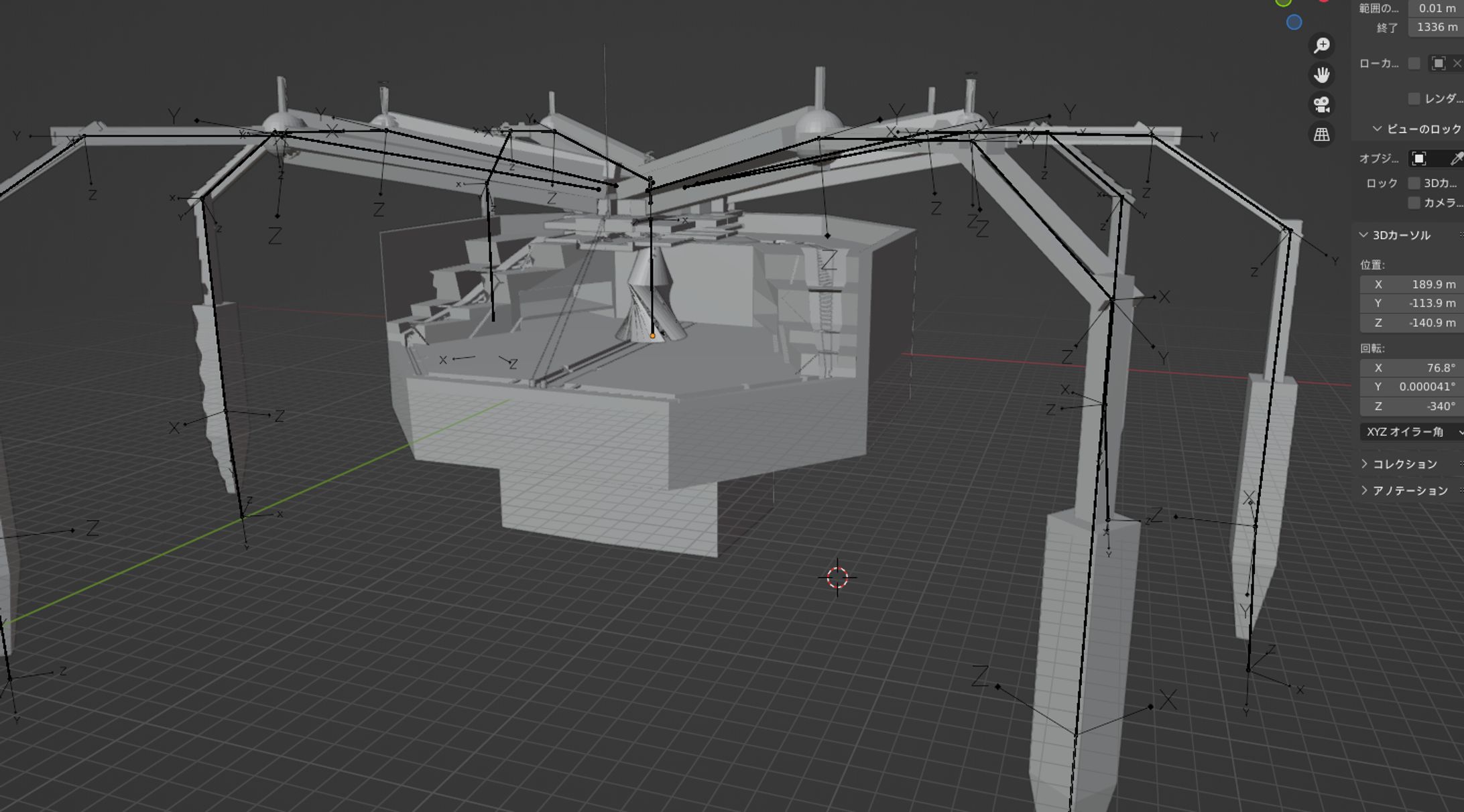
Task: Click the blue Z axis gizmo circle
Action: (x=1294, y=23)
